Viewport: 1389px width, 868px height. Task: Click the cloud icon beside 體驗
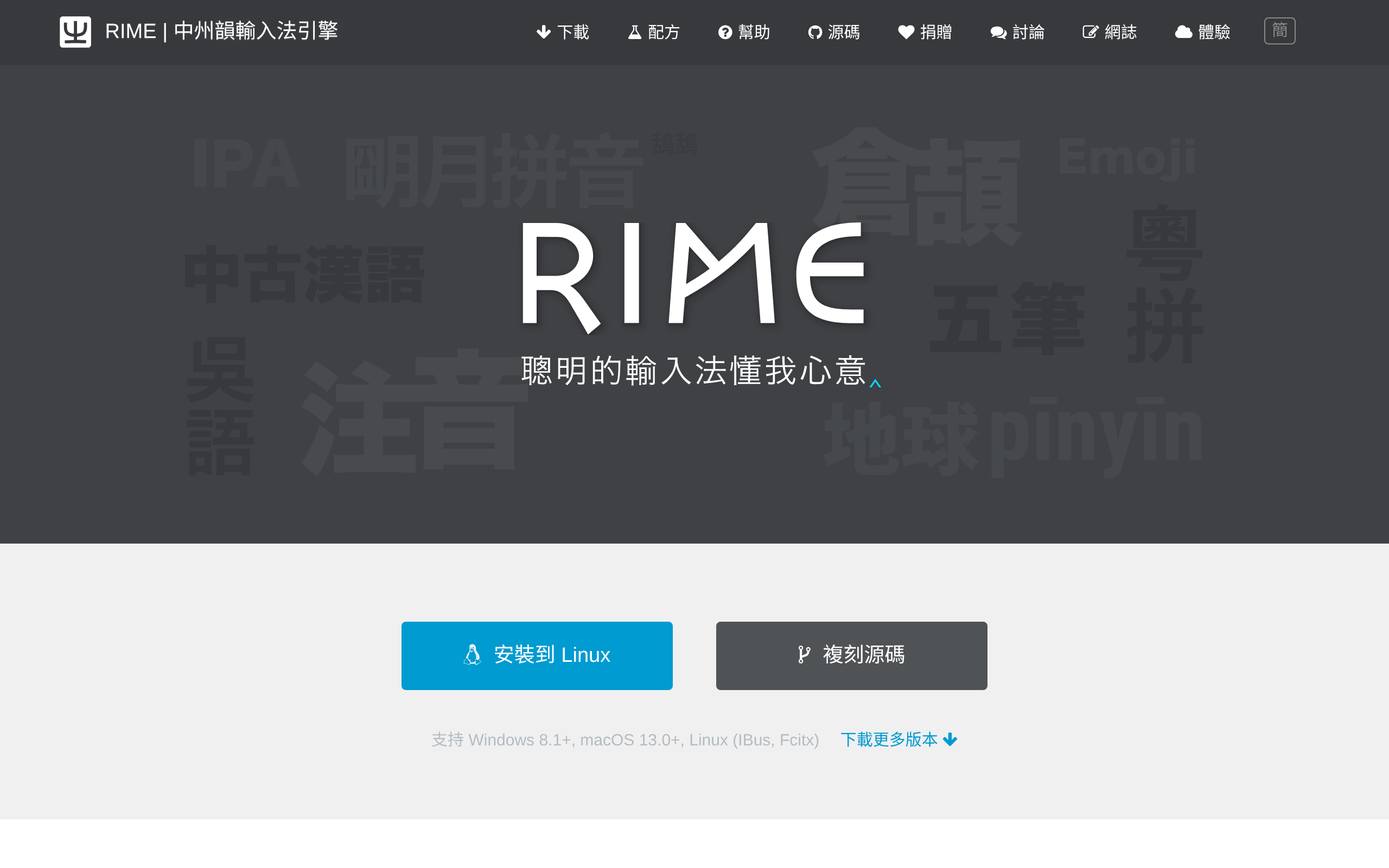point(1183,32)
